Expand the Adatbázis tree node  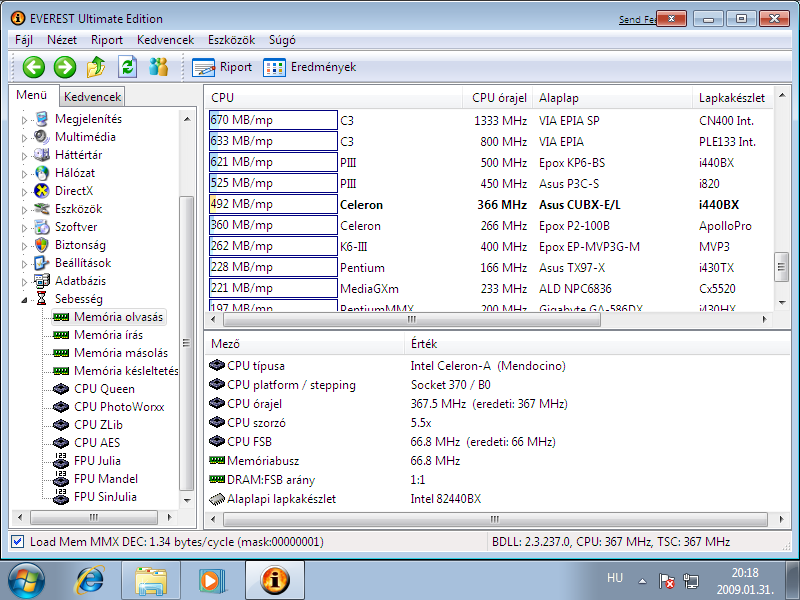click(24, 282)
